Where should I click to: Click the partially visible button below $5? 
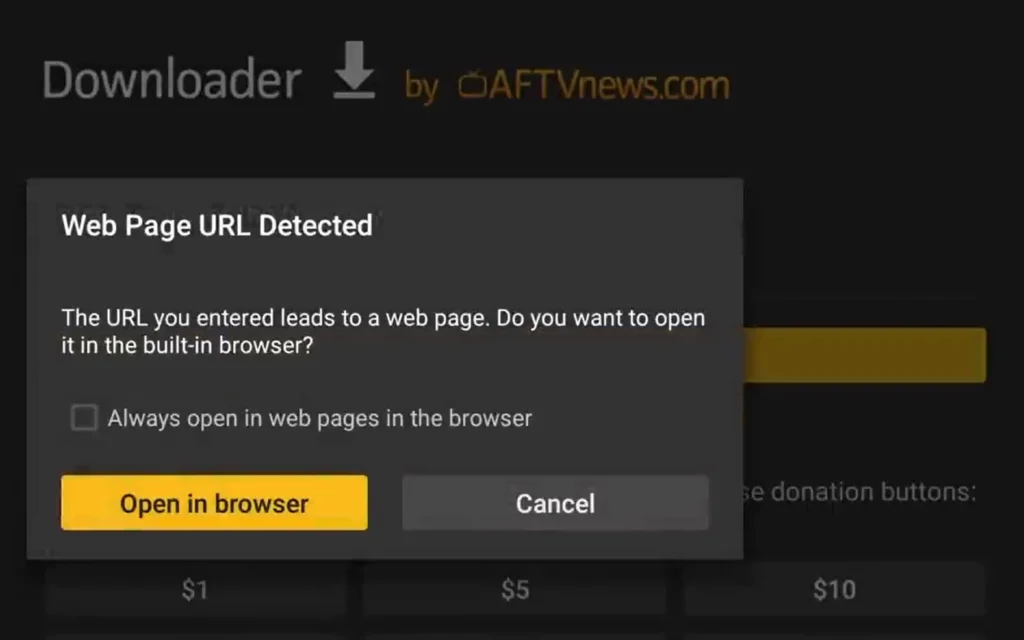pos(515,635)
